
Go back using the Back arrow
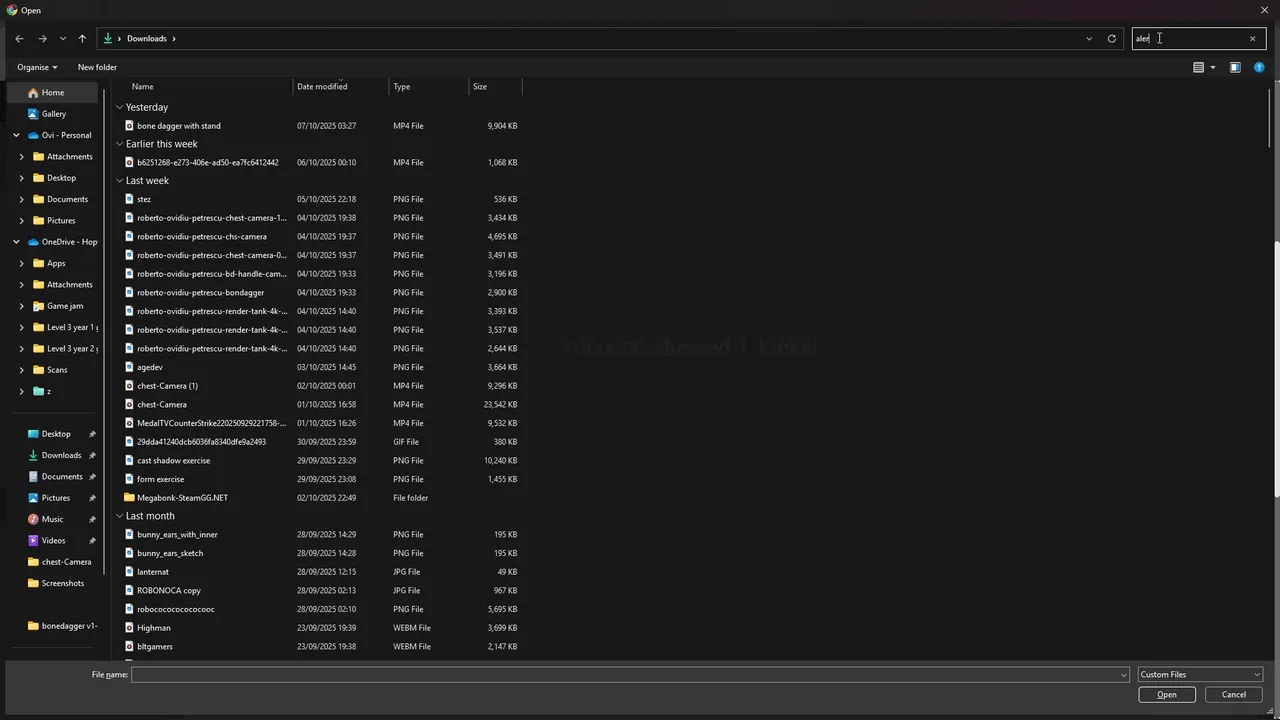pyautogui.click(x=19, y=39)
